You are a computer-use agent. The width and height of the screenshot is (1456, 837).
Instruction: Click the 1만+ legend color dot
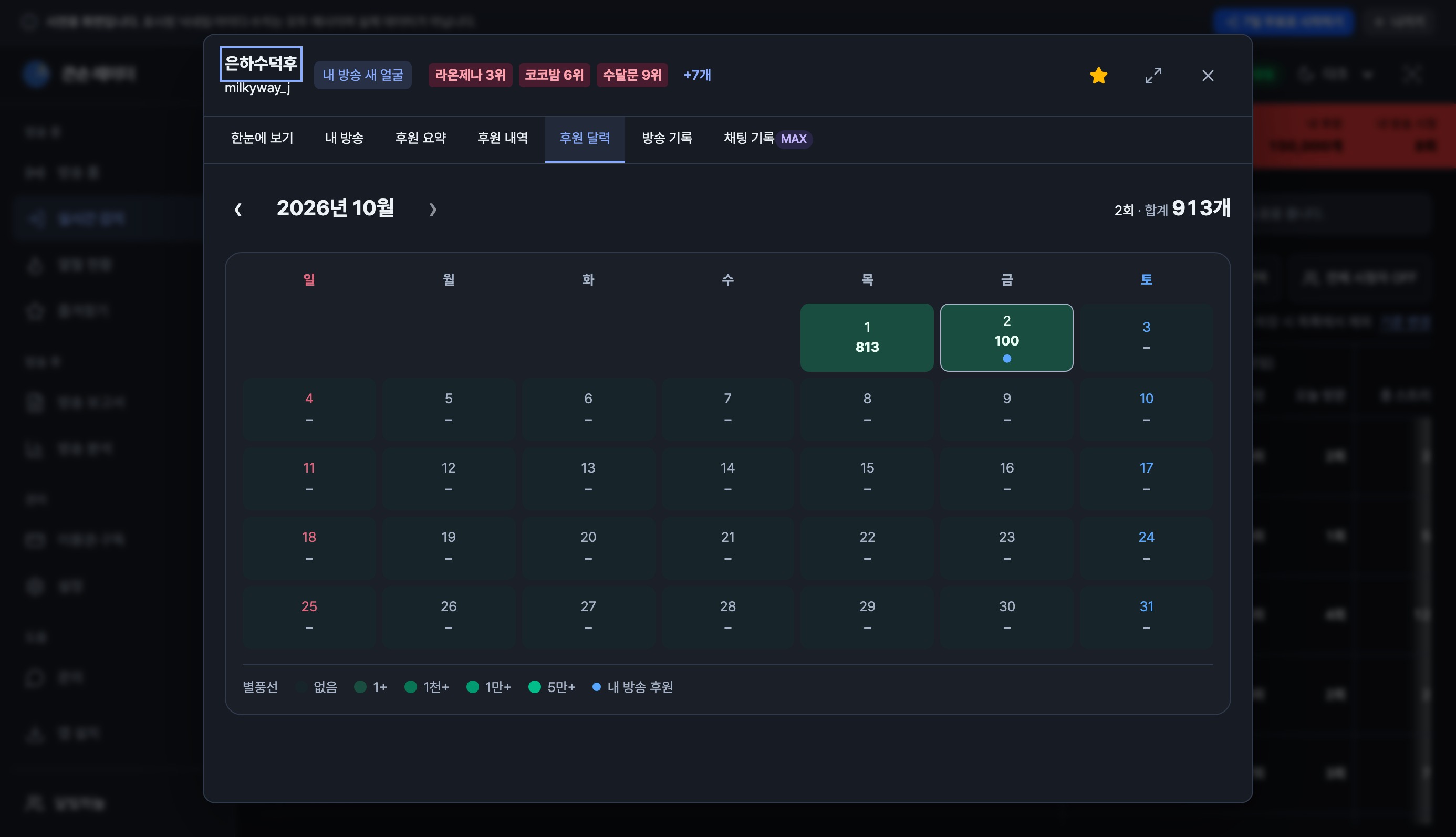tap(473, 687)
